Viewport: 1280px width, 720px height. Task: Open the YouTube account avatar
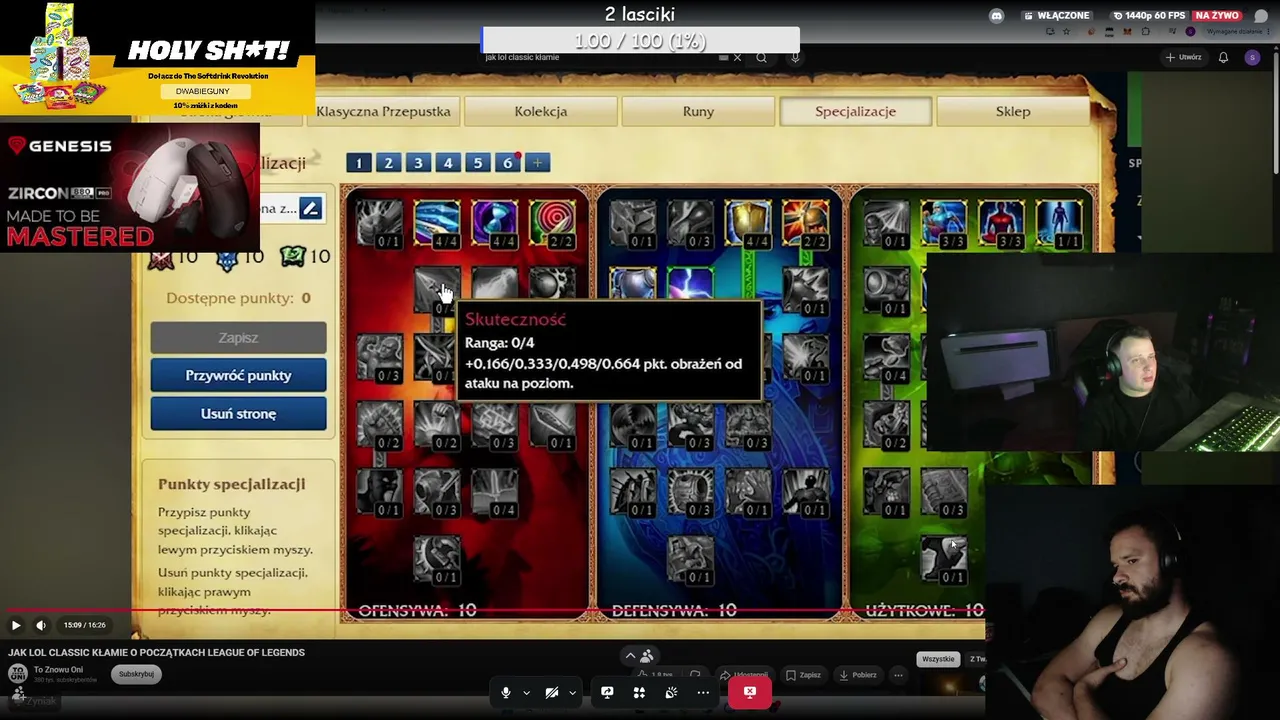click(x=1252, y=57)
